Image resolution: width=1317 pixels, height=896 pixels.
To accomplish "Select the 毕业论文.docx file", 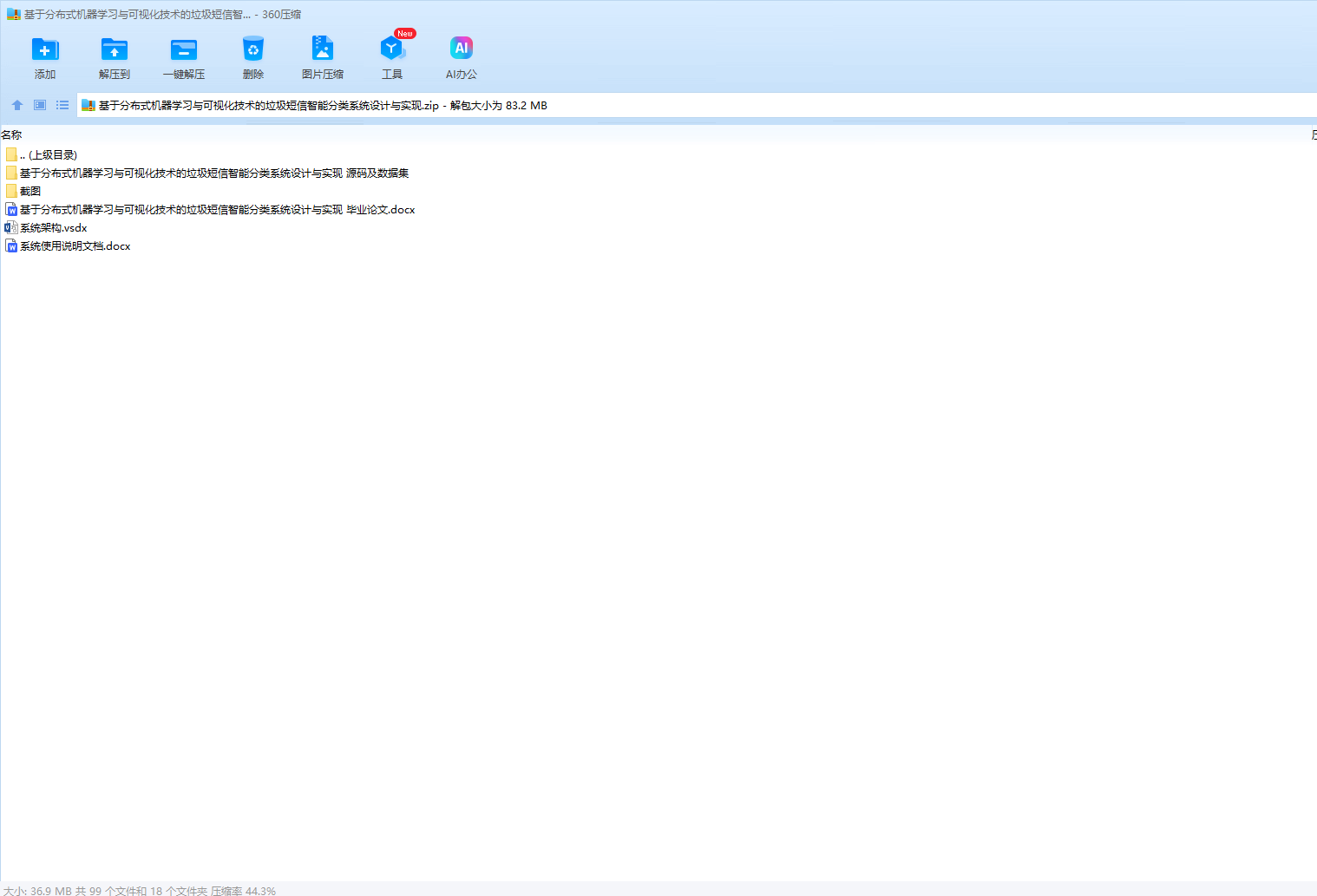I will [210, 209].
